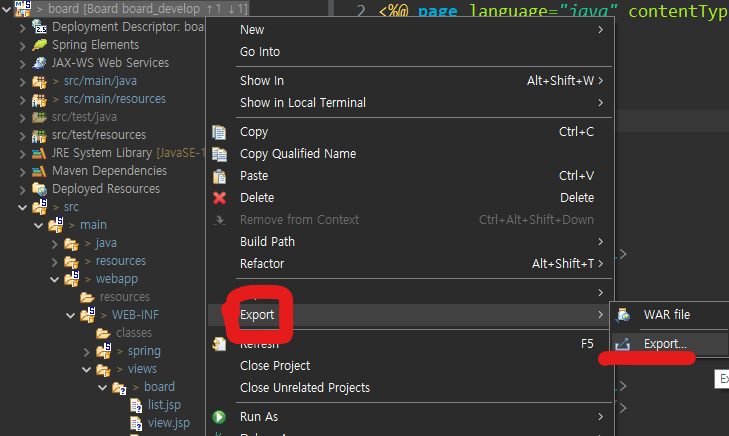This screenshot has width=729, height=436.
Task: Click the list.jsp file icon
Action: click(136, 405)
